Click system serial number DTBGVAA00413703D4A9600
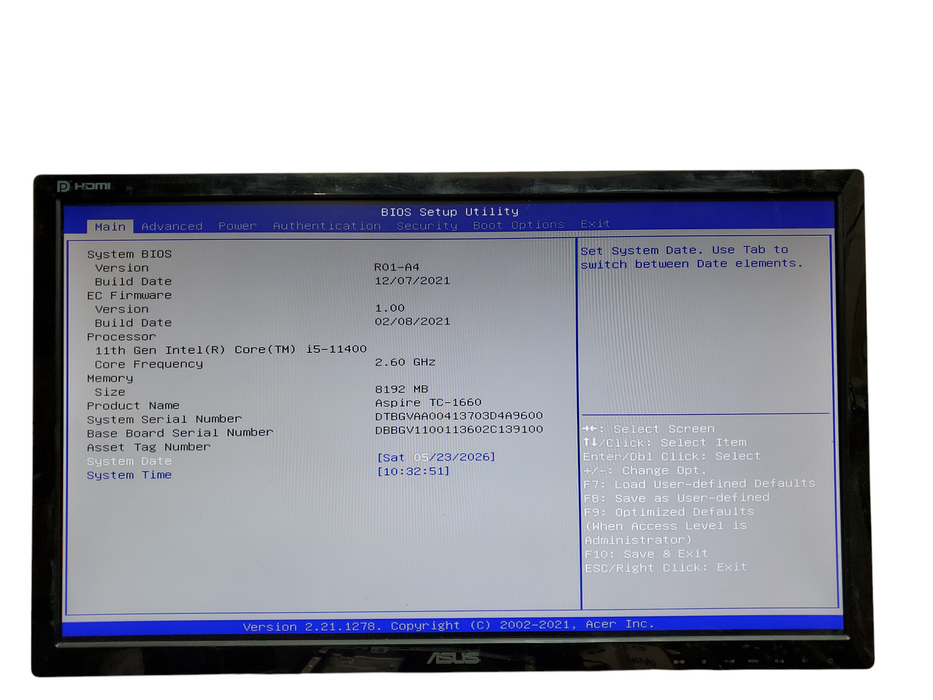 (x=459, y=415)
